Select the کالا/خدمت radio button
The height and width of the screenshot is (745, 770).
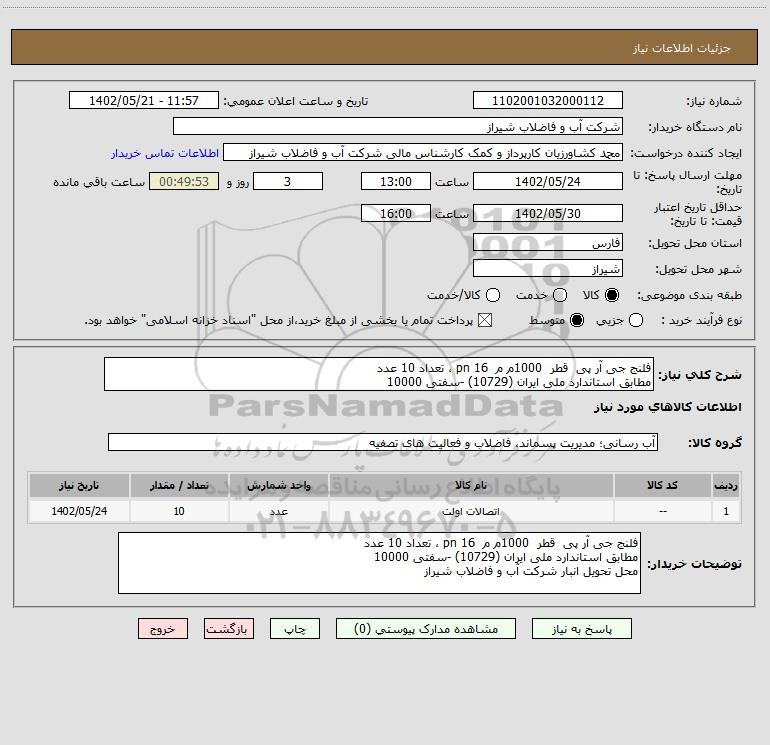(x=493, y=295)
